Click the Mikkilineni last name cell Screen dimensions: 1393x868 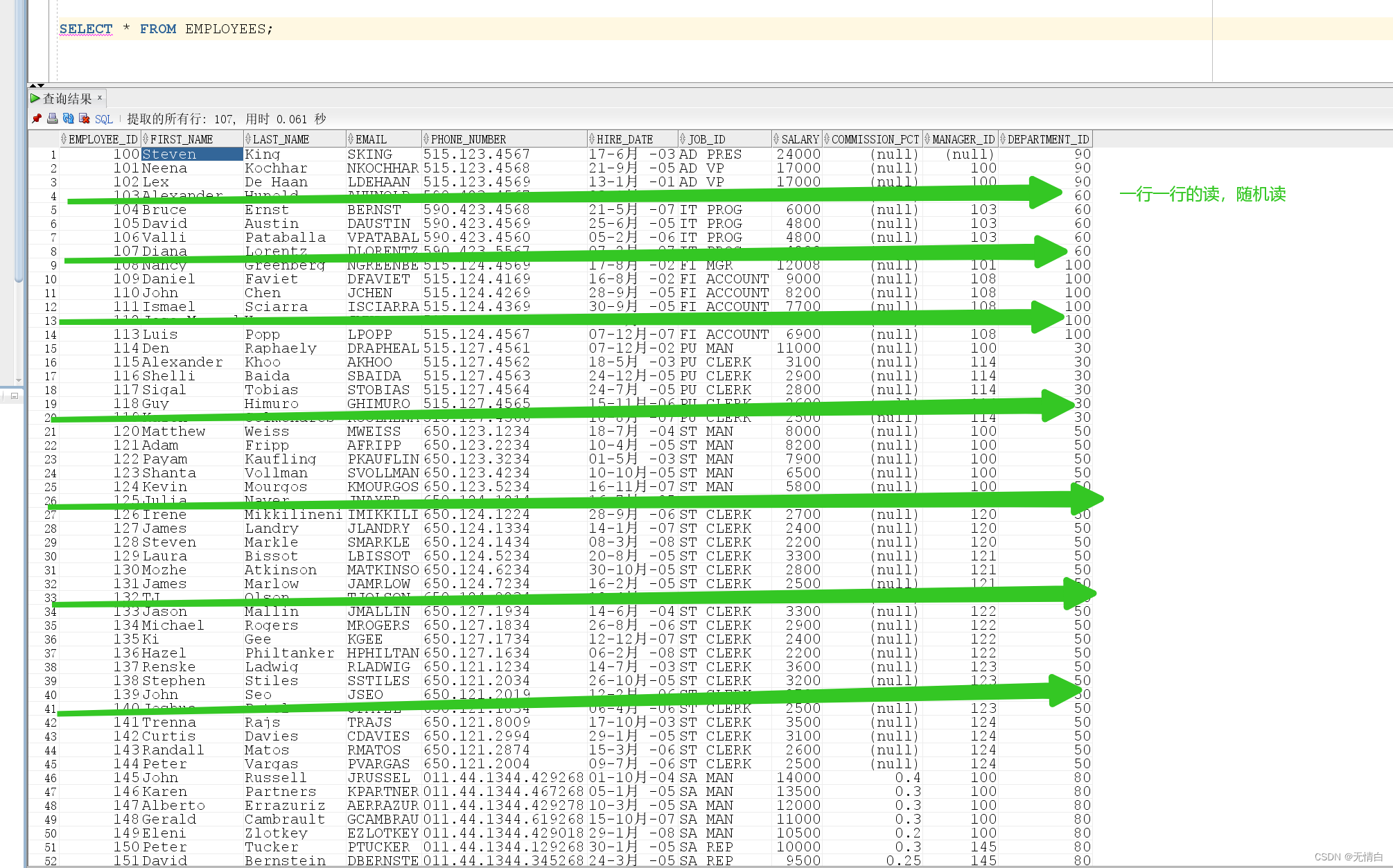tap(294, 515)
